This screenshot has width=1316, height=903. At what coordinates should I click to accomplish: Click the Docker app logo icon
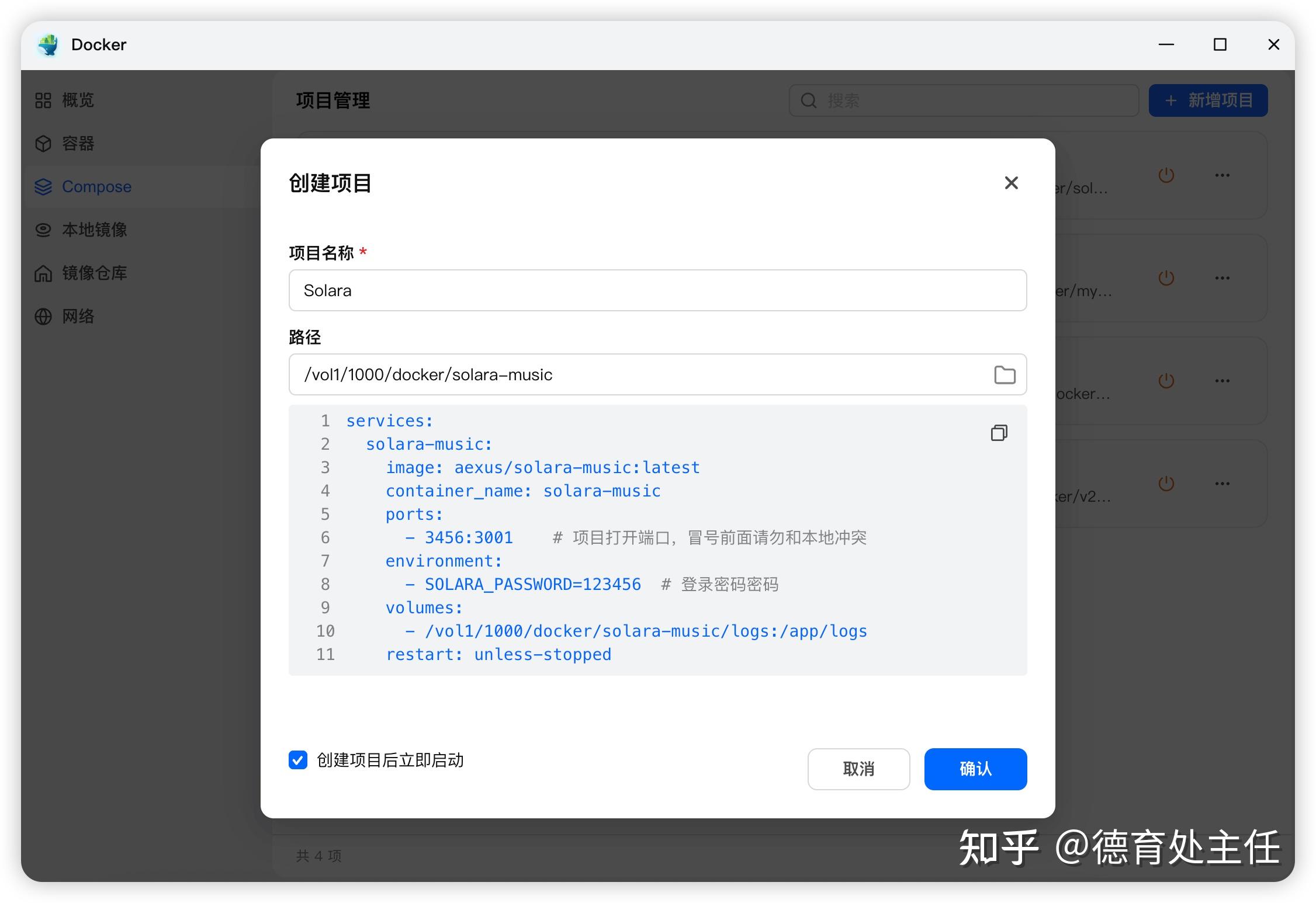(49, 45)
